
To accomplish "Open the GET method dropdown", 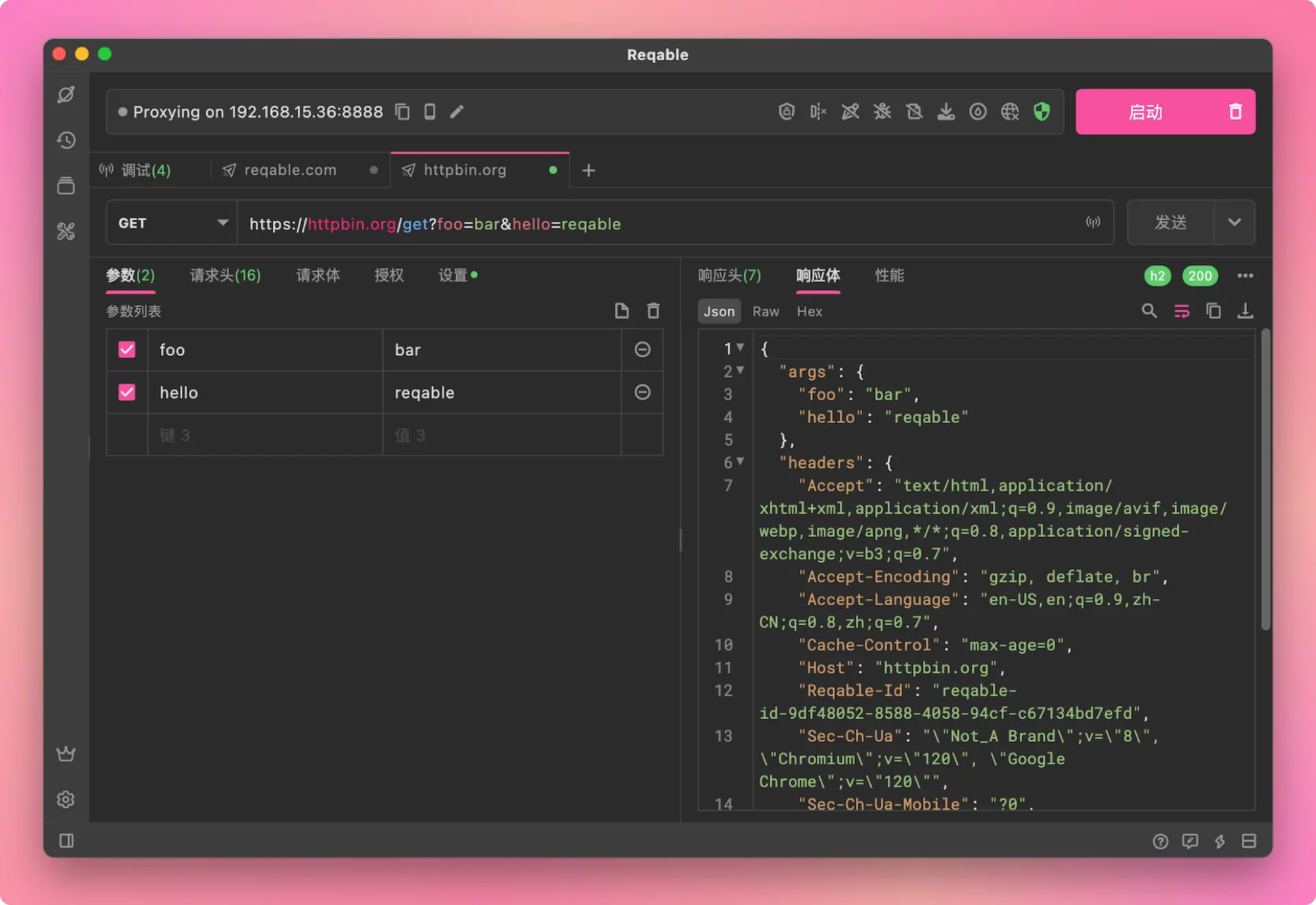I will click(x=172, y=223).
